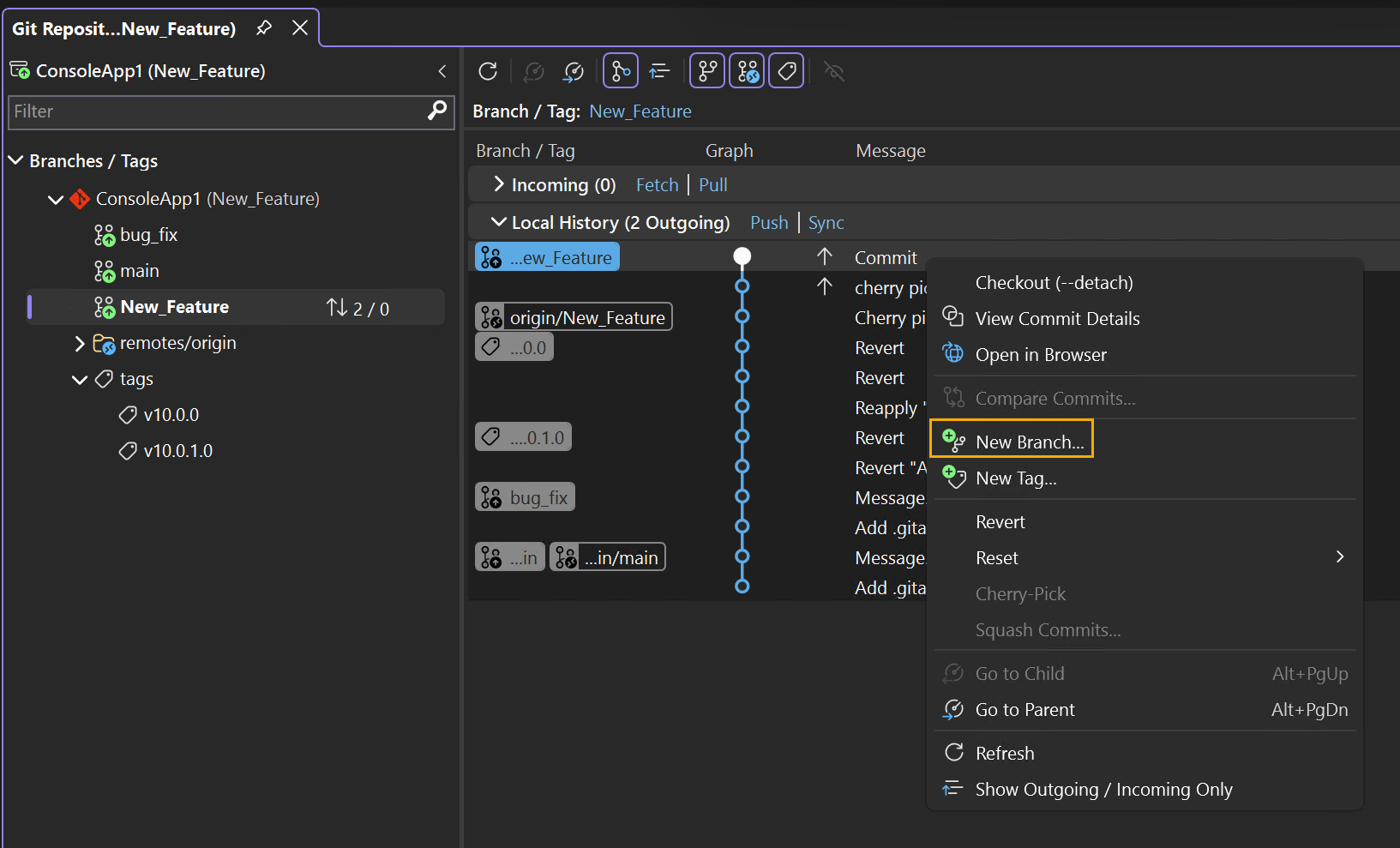The height and width of the screenshot is (848, 1400).
Task: Toggle selection of the bug_fix branch
Action: click(x=150, y=234)
